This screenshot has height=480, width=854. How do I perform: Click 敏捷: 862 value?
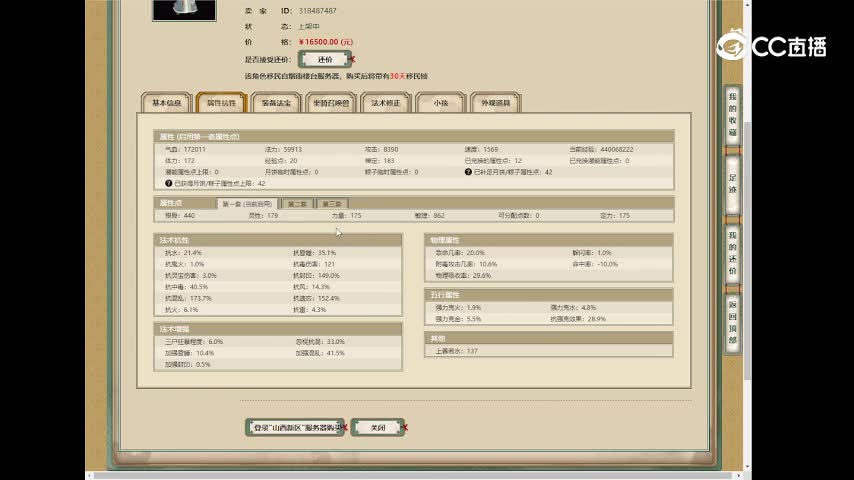(429, 216)
